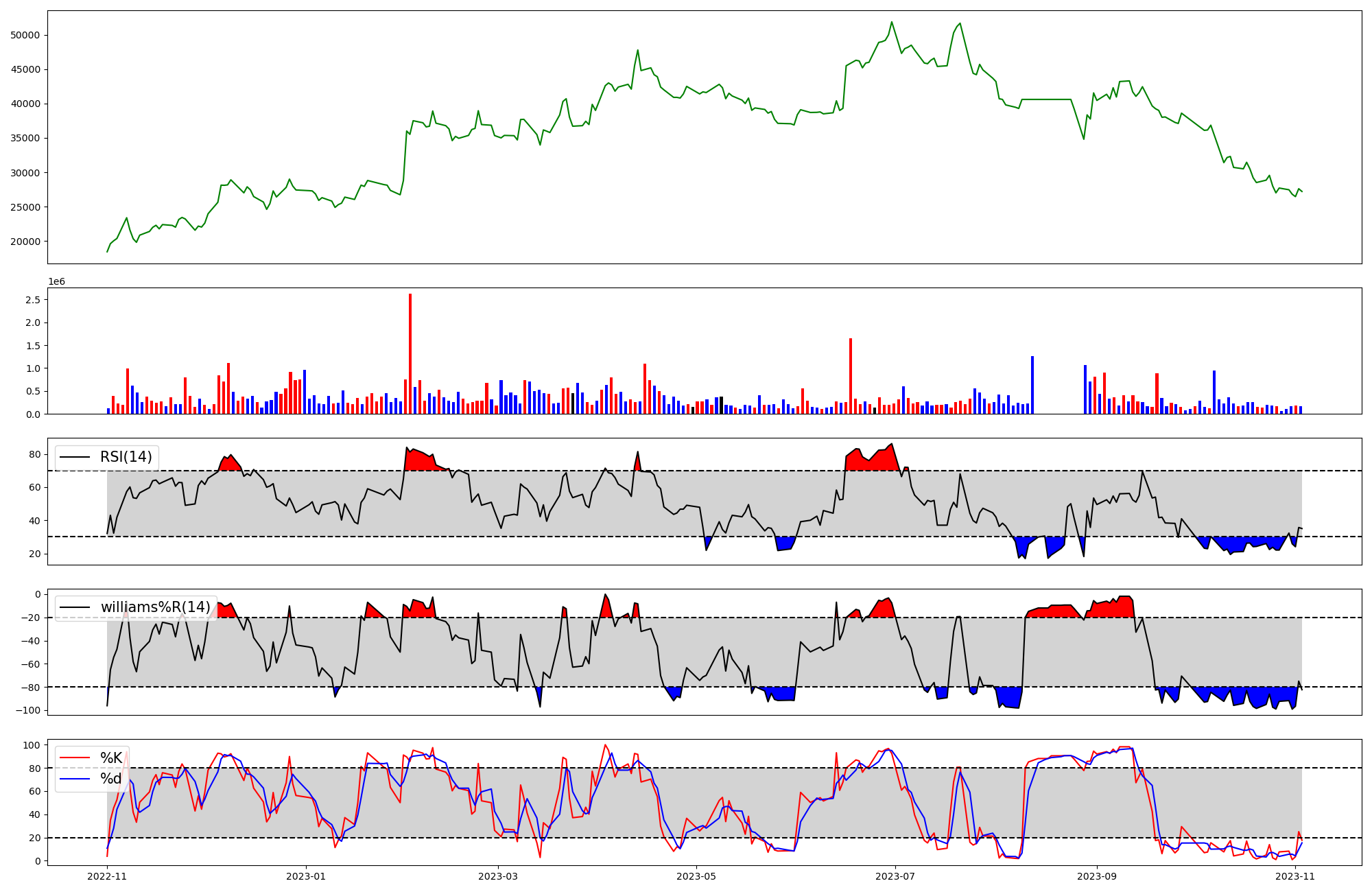The height and width of the screenshot is (892, 1372).
Task: Click the blue %d legend line swatch
Action: tap(75, 779)
